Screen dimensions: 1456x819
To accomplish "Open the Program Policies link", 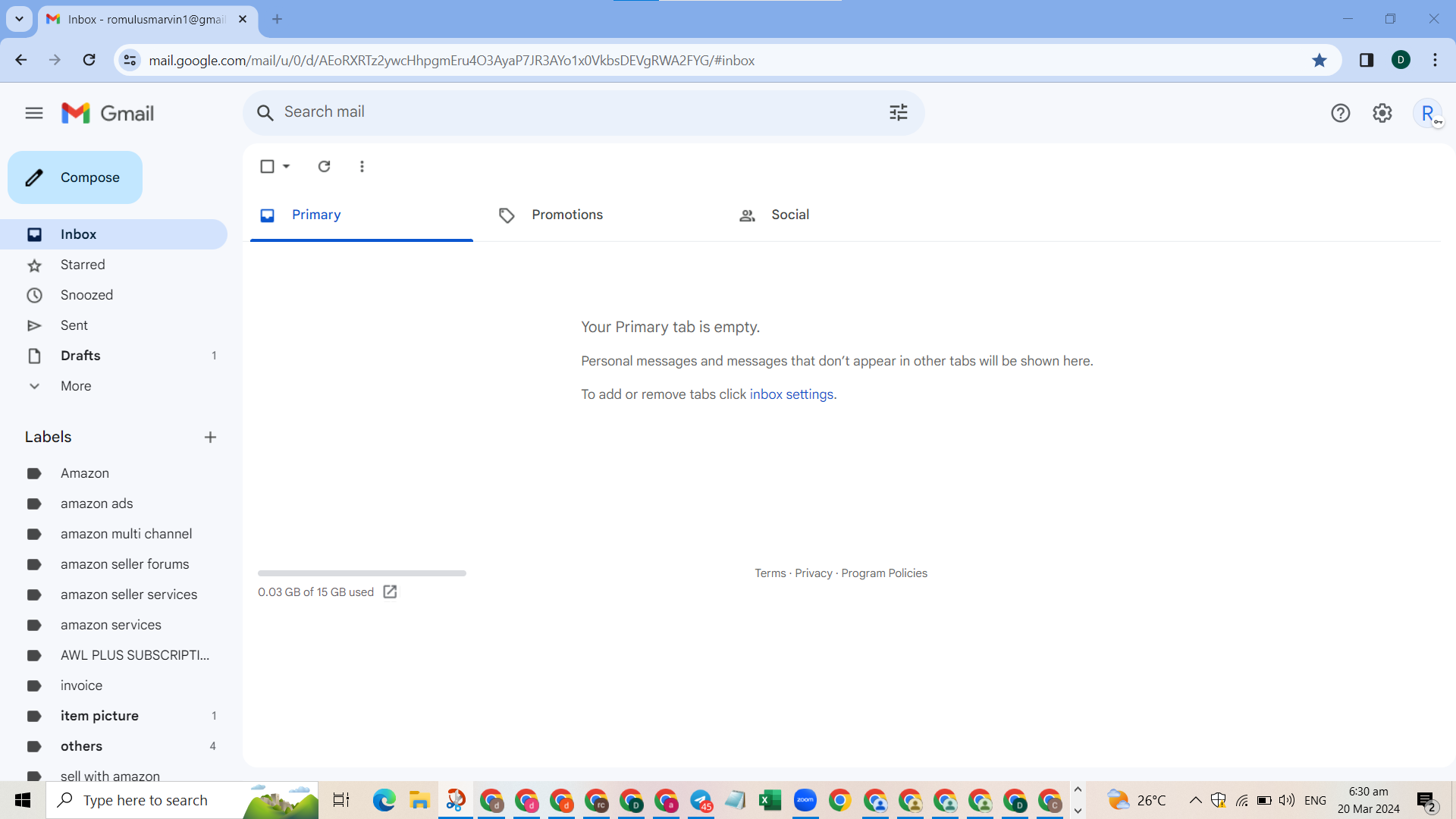I will (884, 573).
